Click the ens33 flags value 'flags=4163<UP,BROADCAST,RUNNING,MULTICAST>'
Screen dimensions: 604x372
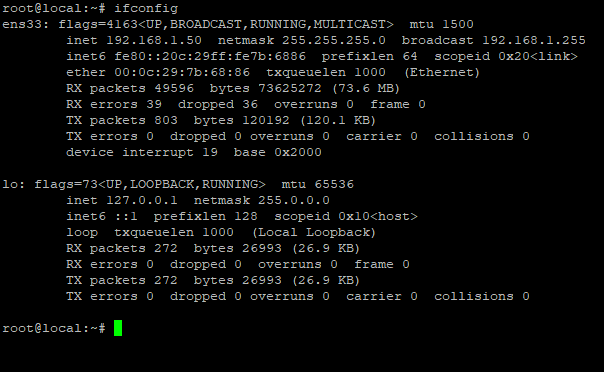[226, 24]
